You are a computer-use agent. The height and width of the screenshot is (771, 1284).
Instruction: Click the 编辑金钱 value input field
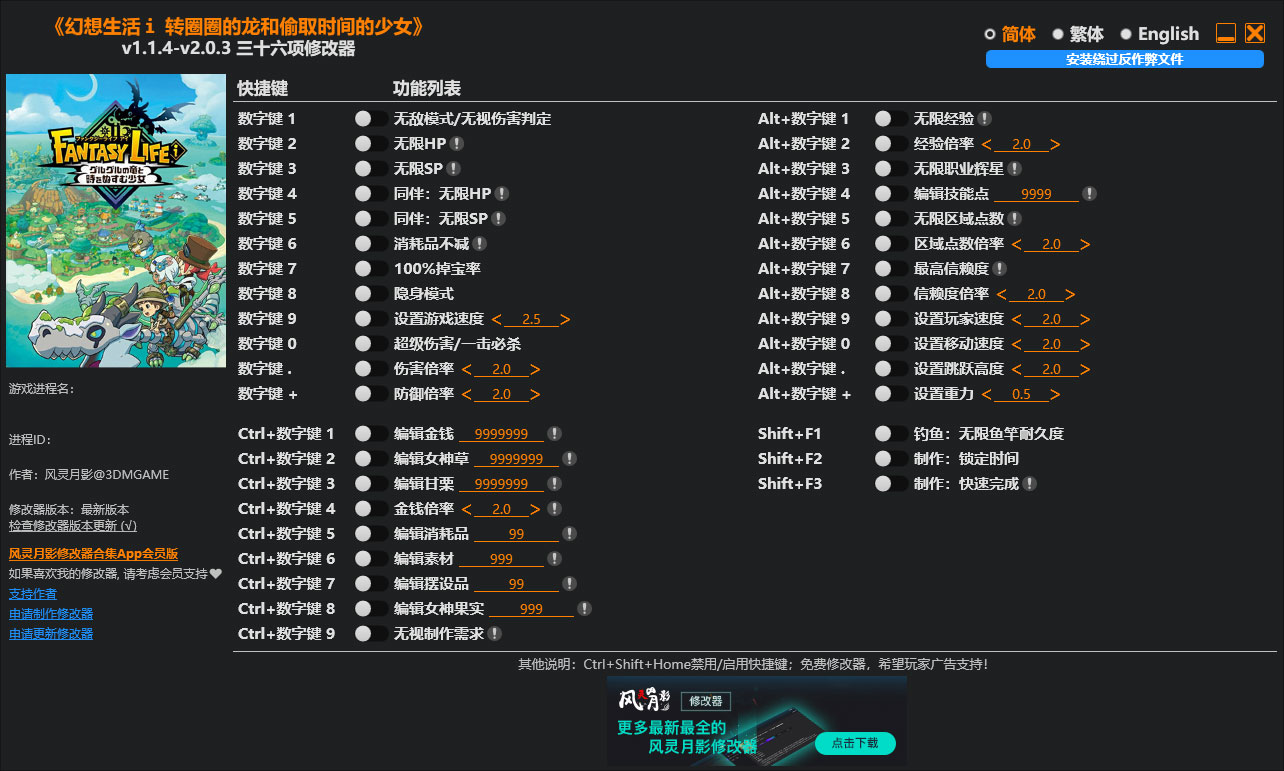click(503, 433)
